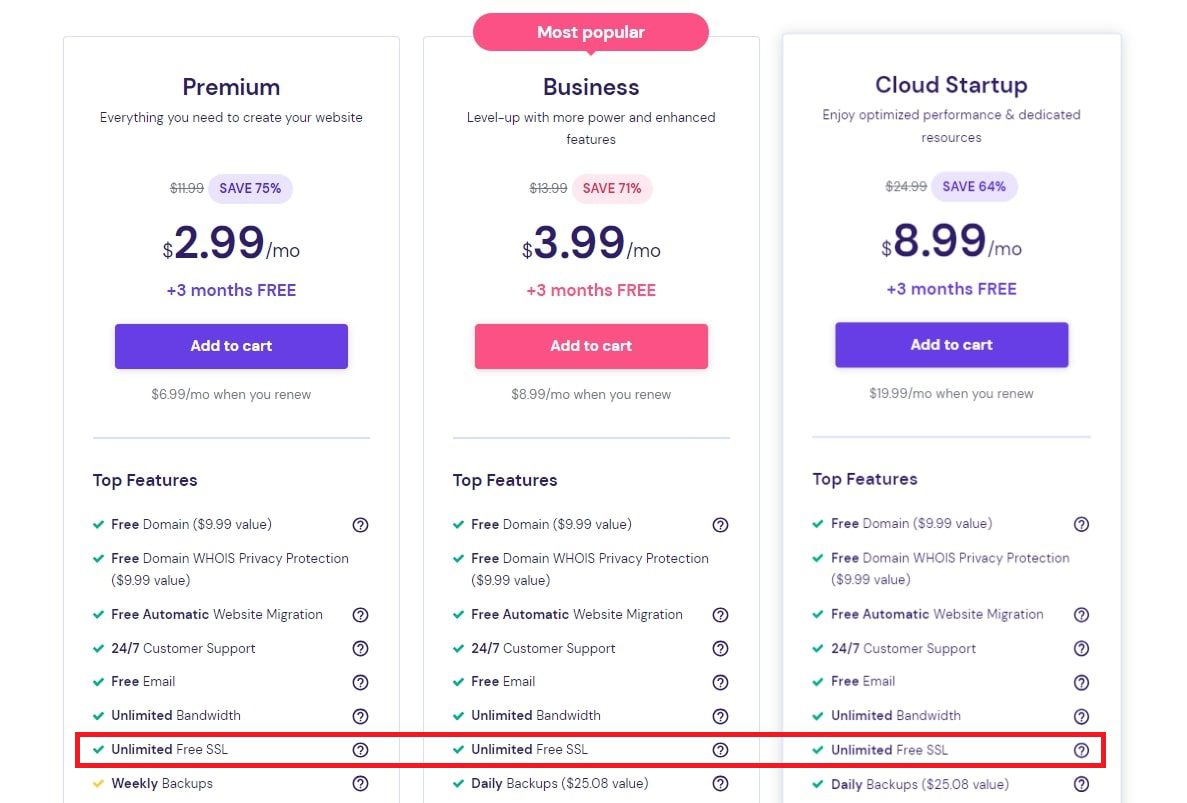This screenshot has height=803, width=1187.
Task: Open help icon for Business Automatic Website Migration
Action: (720, 615)
